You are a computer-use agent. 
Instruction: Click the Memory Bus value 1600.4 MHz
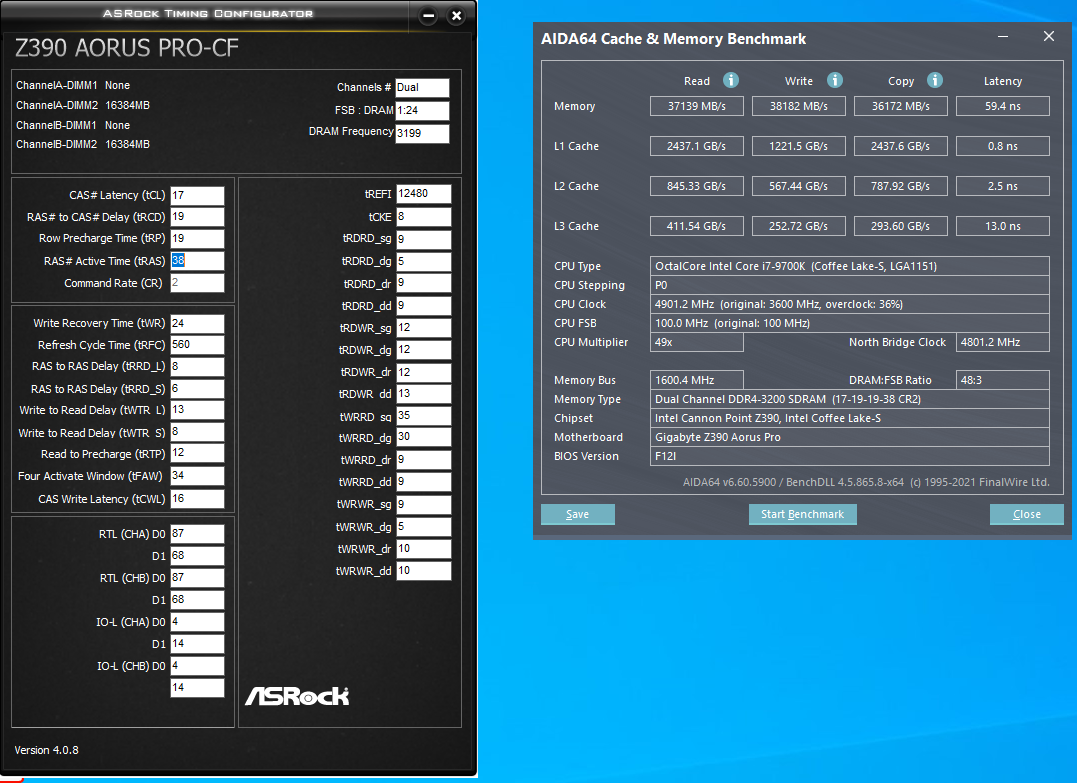(696, 380)
